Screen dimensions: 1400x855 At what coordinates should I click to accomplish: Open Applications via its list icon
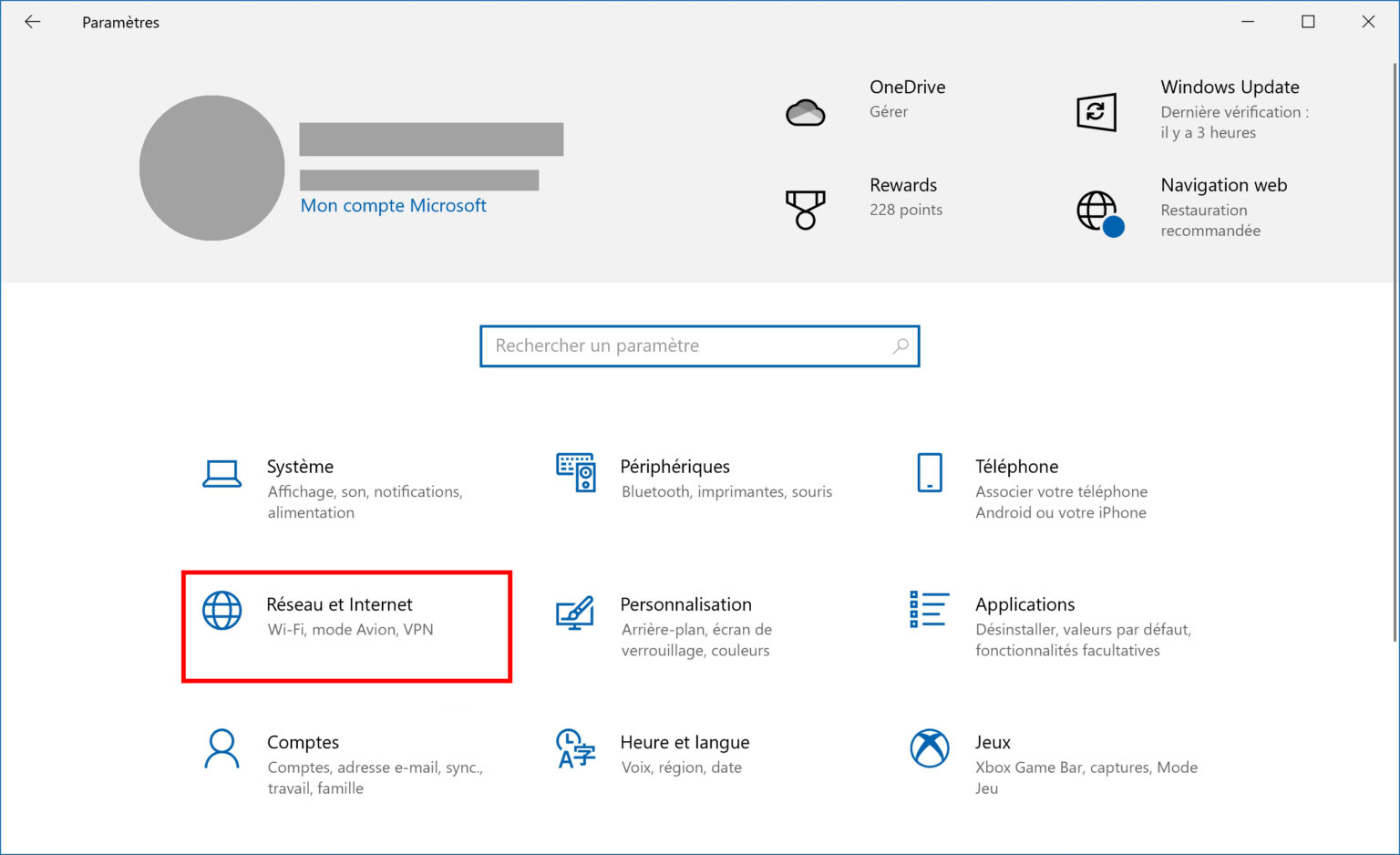point(929,611)
